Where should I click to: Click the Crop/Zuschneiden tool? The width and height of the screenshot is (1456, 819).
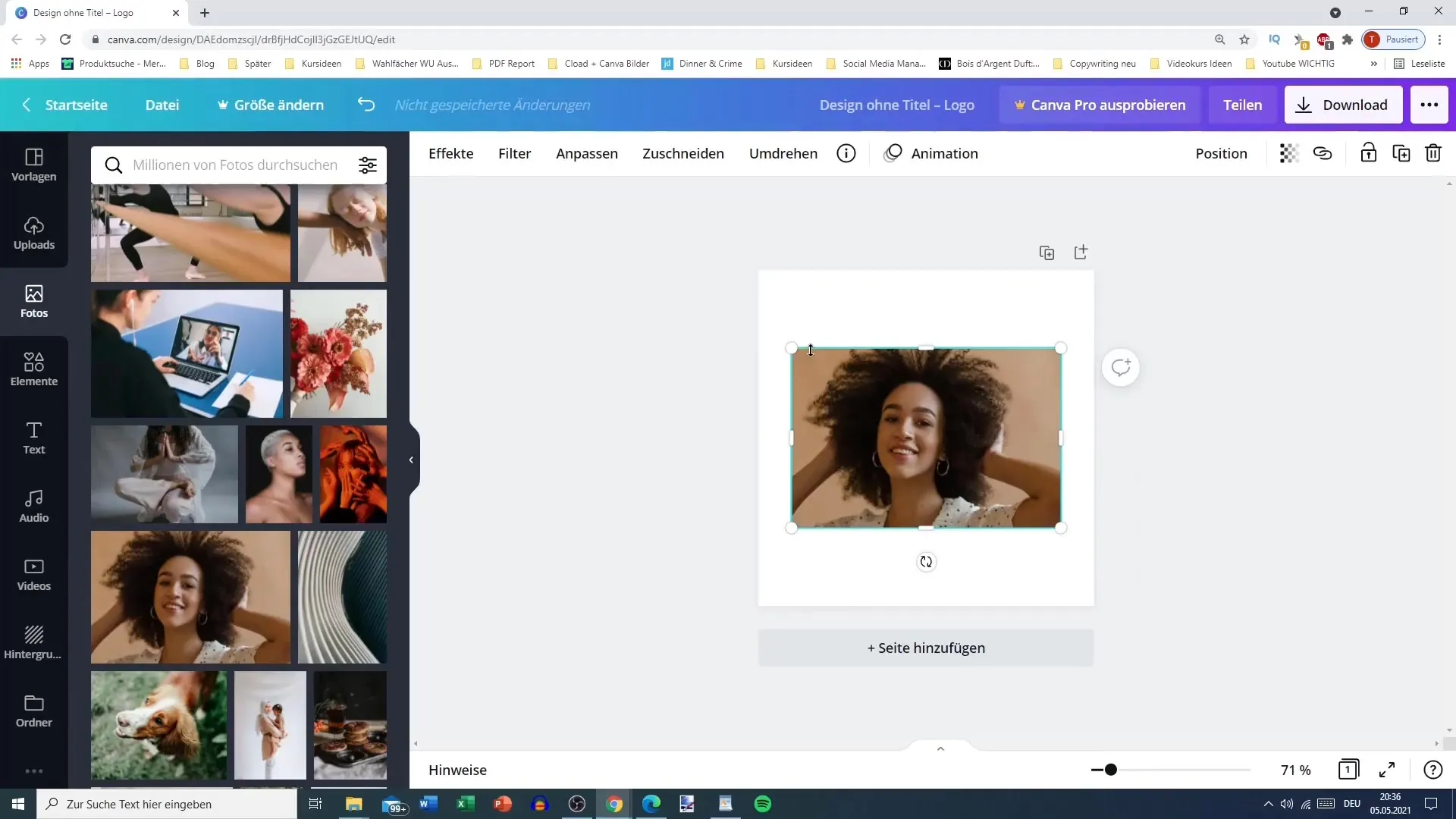click(x=683, y=153)
